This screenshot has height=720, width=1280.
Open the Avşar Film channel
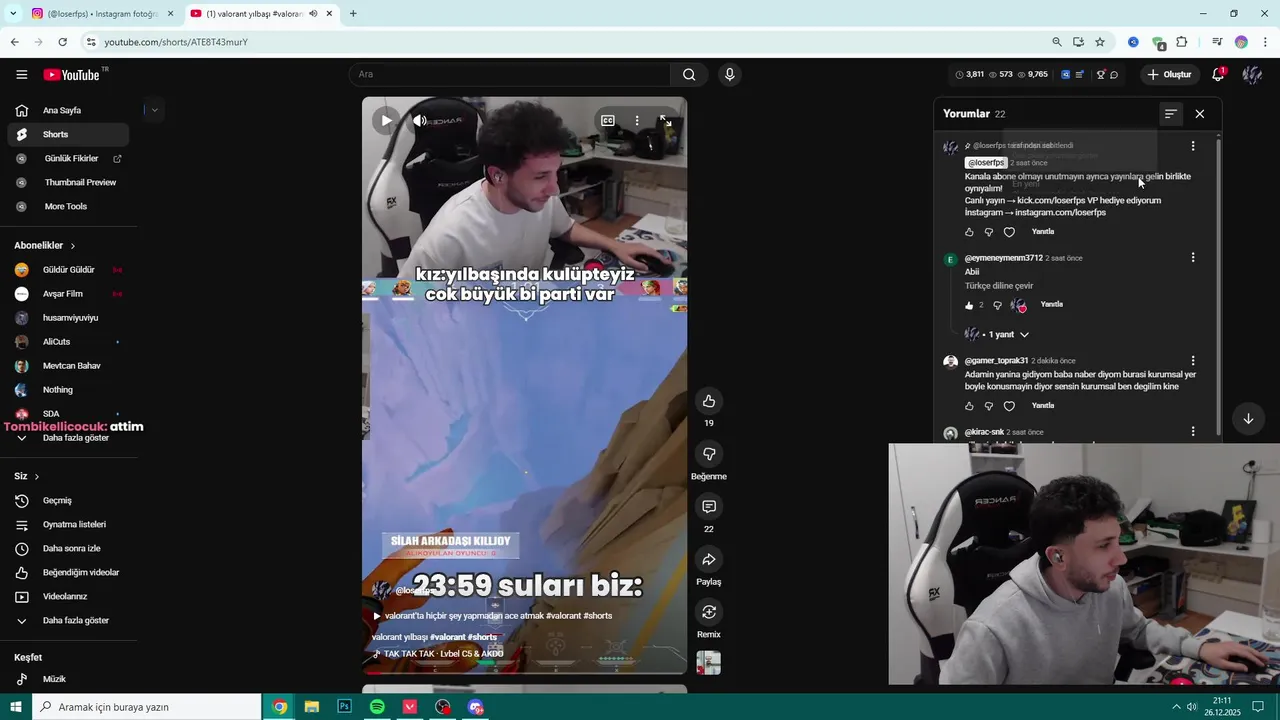68,294
